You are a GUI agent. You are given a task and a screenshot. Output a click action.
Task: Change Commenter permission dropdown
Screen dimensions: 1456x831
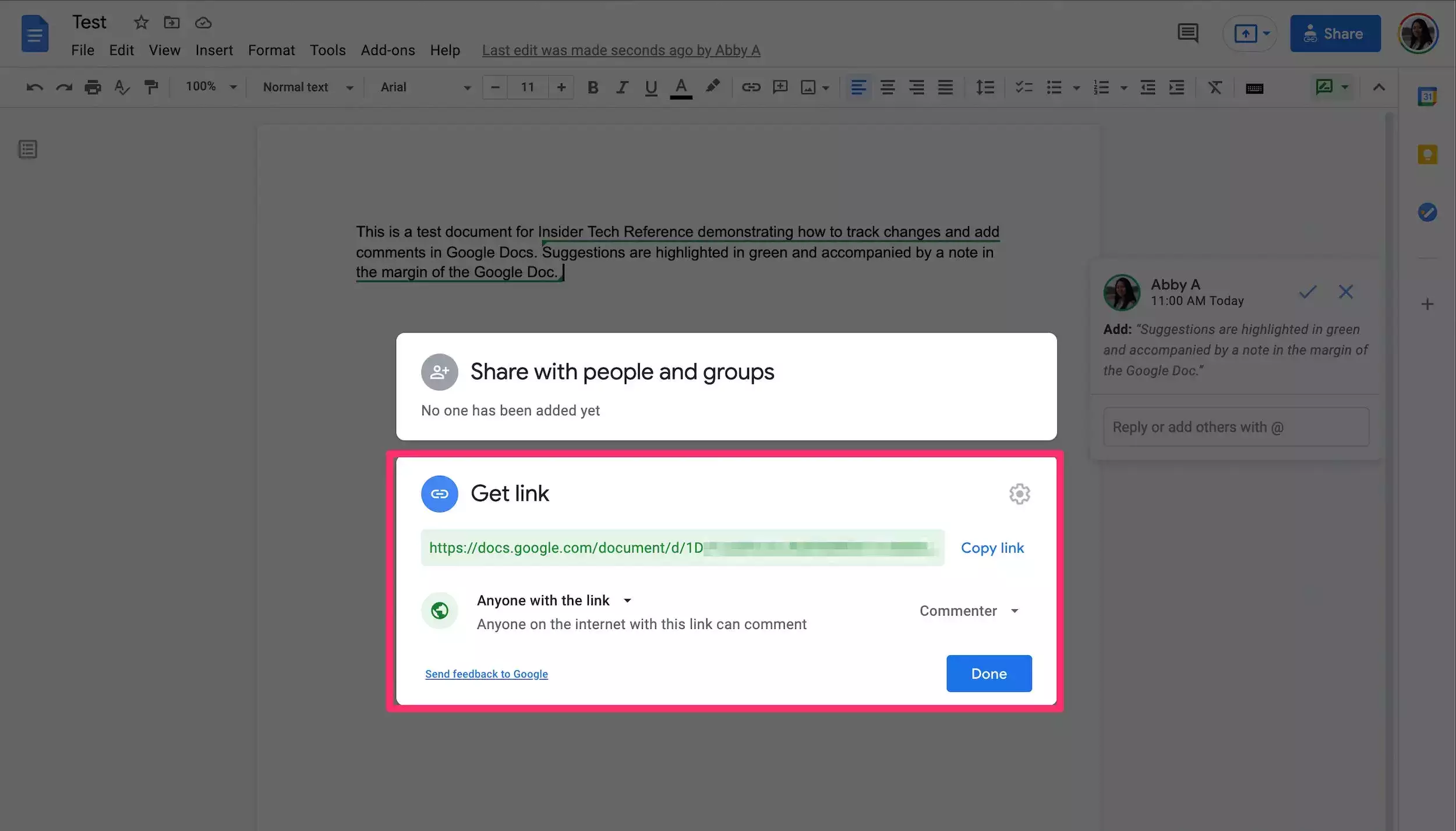(969, 611)
